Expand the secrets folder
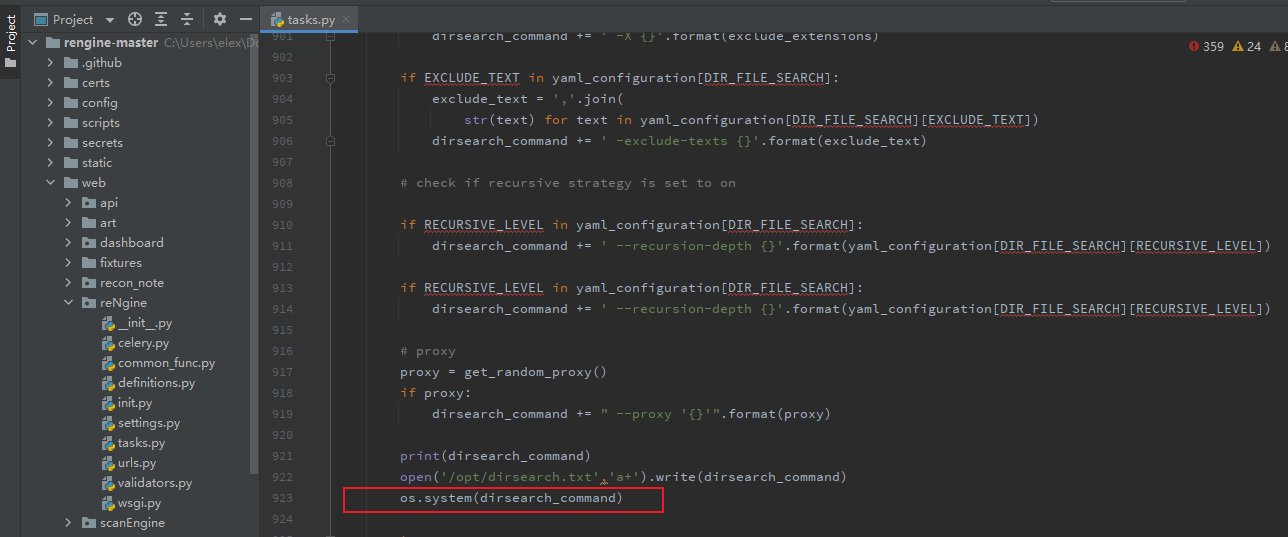Screen dimensions: 1288x537 point(51,143)
